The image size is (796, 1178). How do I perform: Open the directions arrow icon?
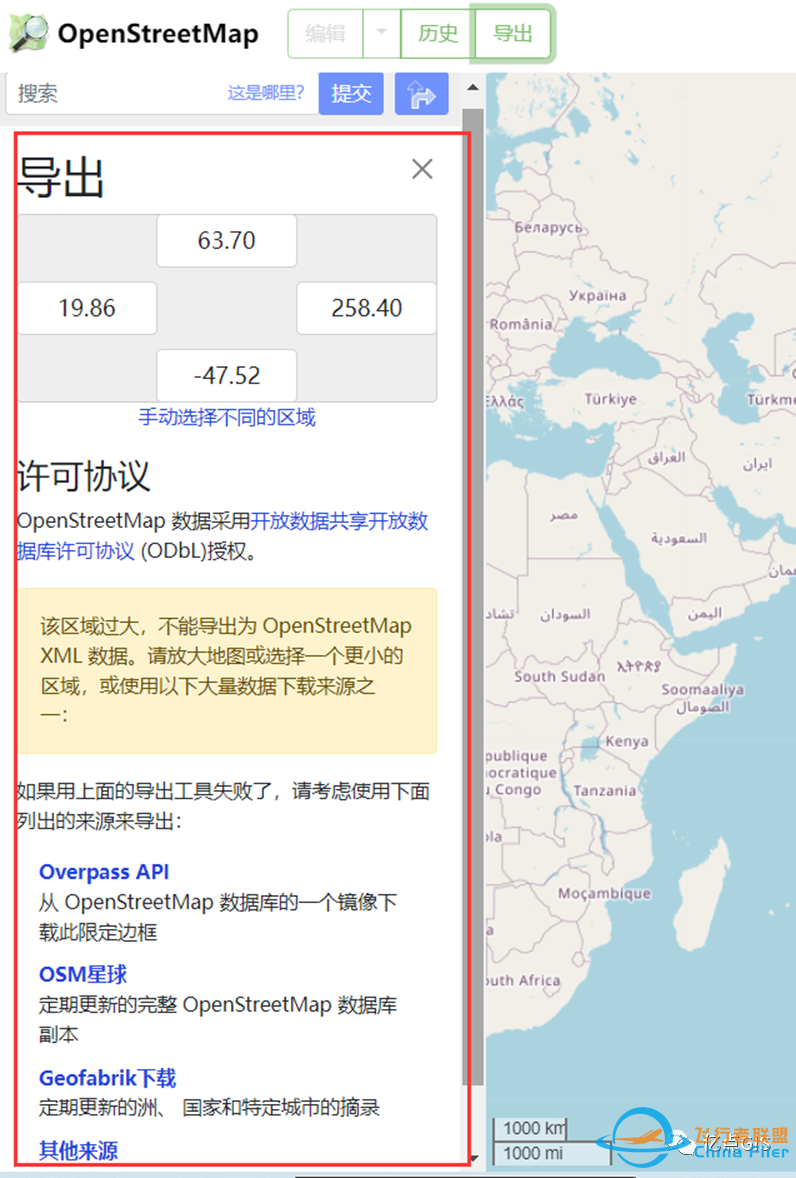point(421,93)
